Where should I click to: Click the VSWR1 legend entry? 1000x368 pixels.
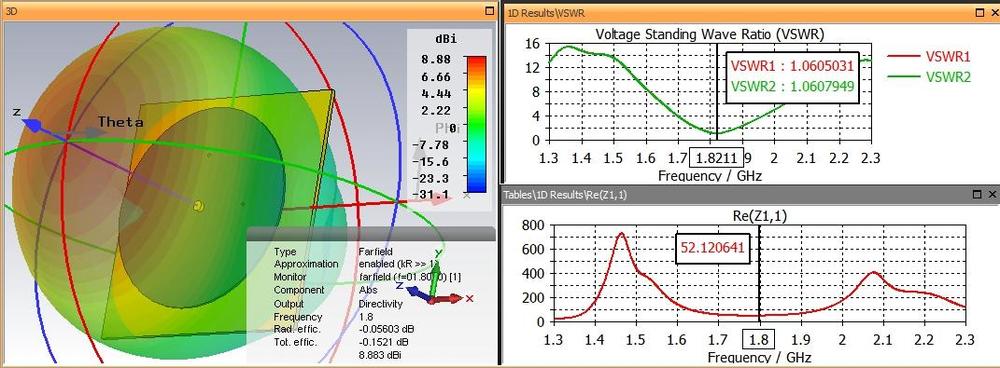pyautogui.click(x=929, y=57)
